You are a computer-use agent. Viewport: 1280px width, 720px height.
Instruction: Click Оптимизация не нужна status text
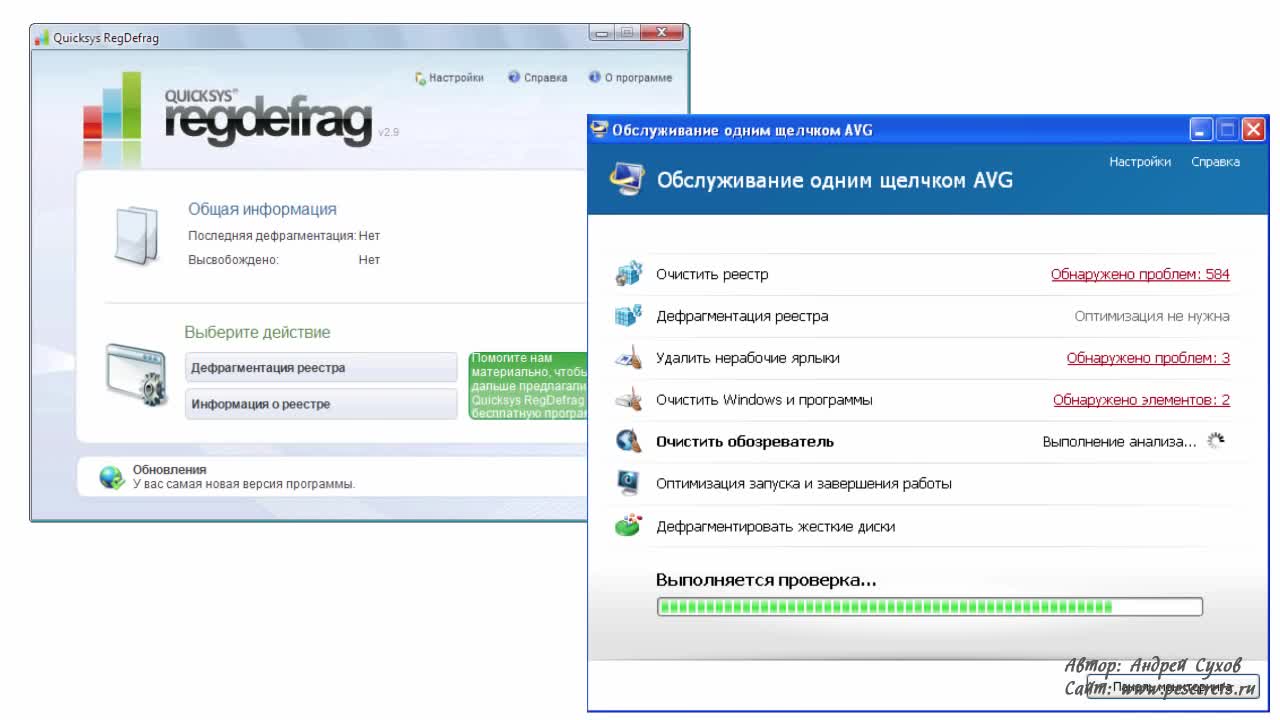click(x=1152, y=316)
